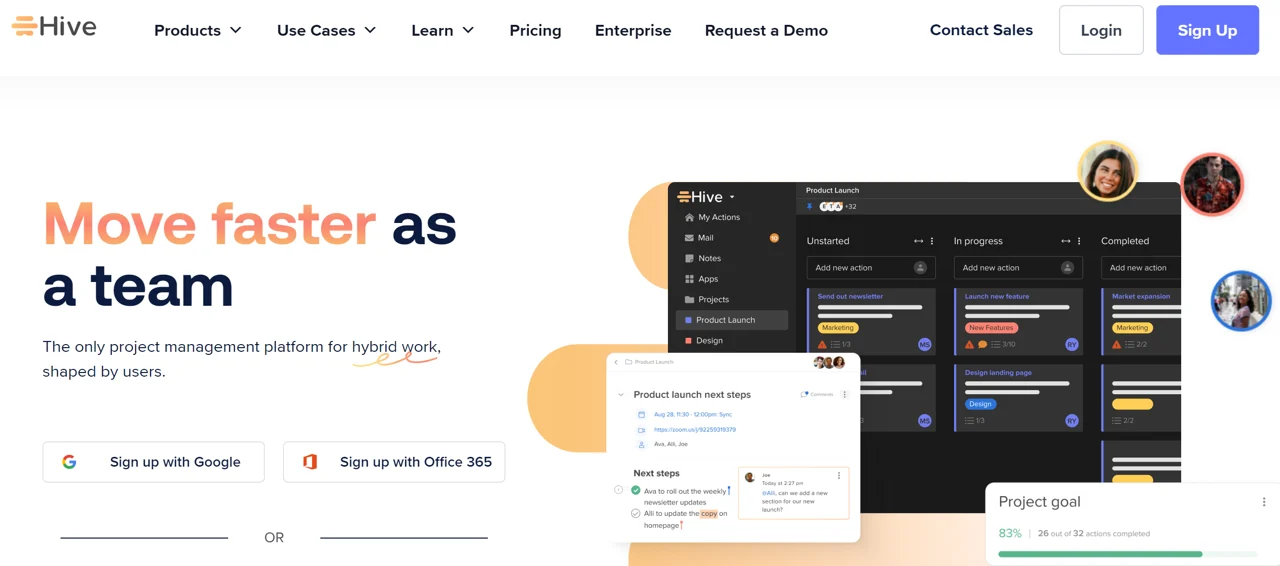1280x566 pixels.
Task: Open the three-dot menu of Unstarted column
Action: (x=932, y=241)
